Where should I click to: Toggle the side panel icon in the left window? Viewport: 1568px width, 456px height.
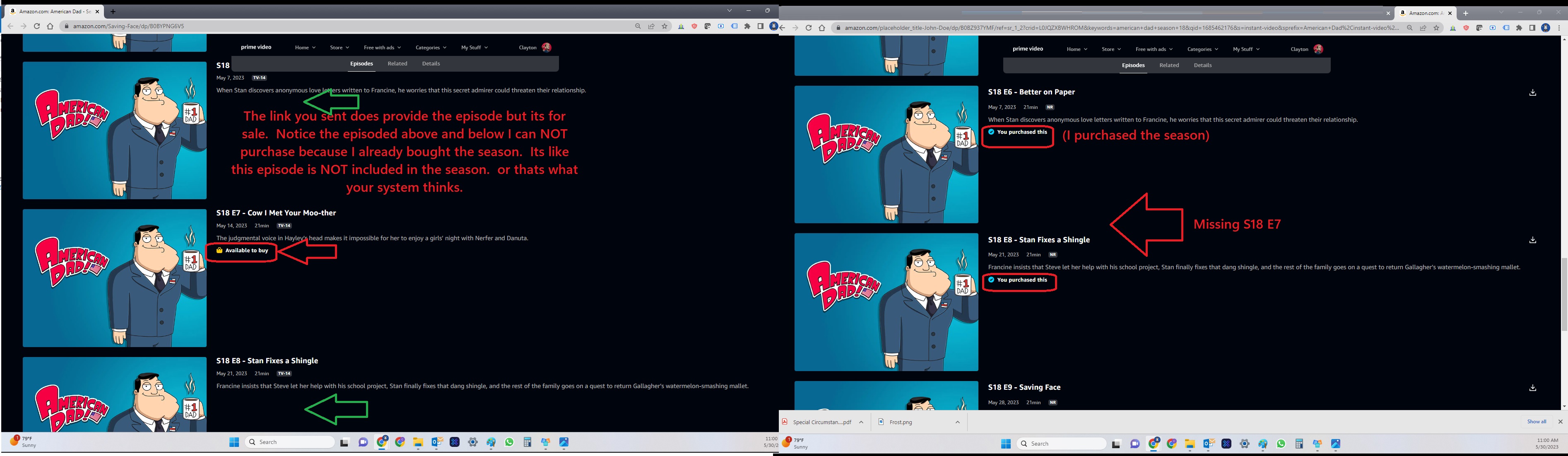coord(760,26)
